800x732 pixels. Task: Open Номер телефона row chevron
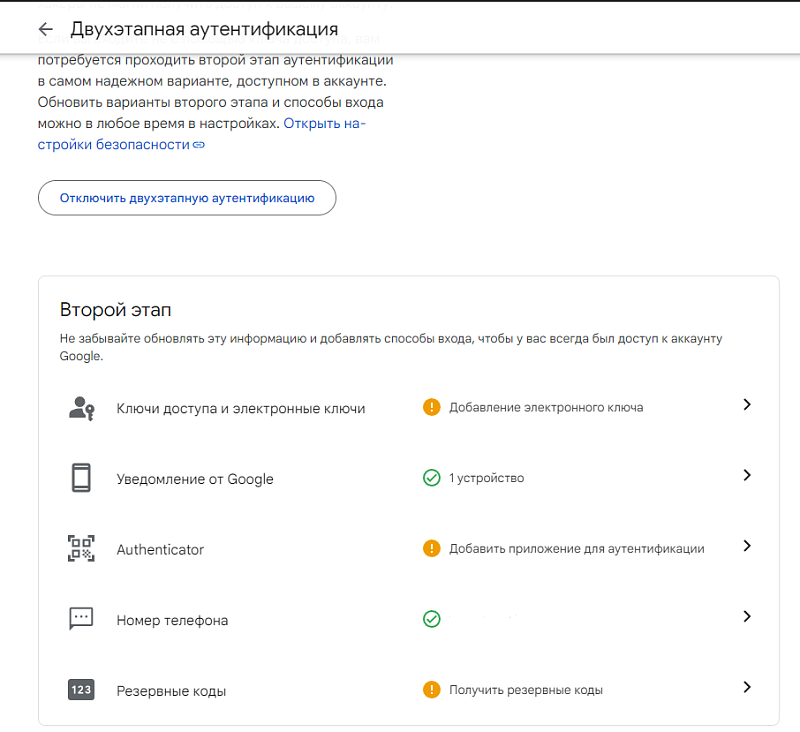[x=746, y=617]
